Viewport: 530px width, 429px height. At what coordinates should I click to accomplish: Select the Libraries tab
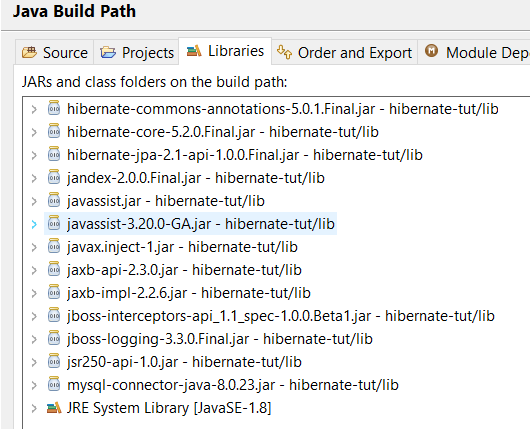pyautogui.click(x=225, y=51)
